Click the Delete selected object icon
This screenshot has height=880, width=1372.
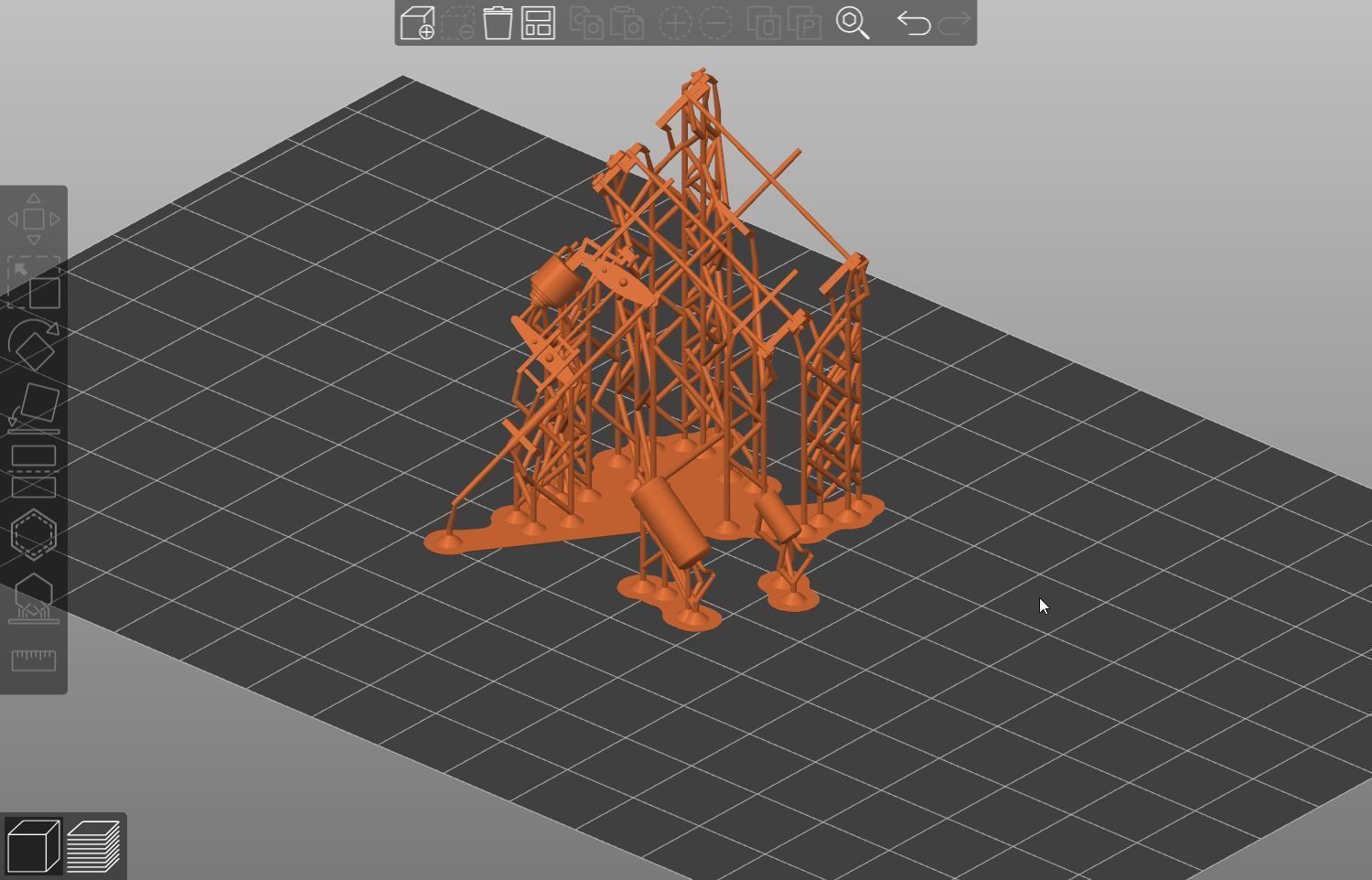click(457, 23)
